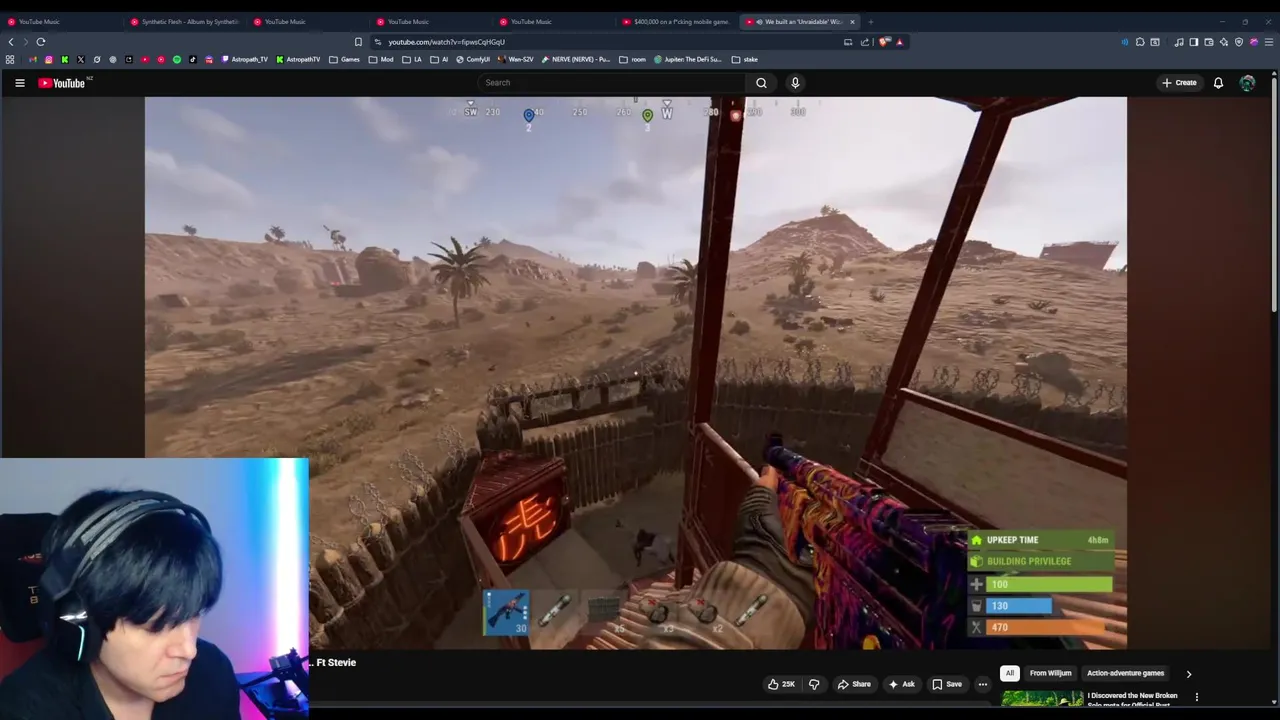
Task: Share this video
Action: 854,684
